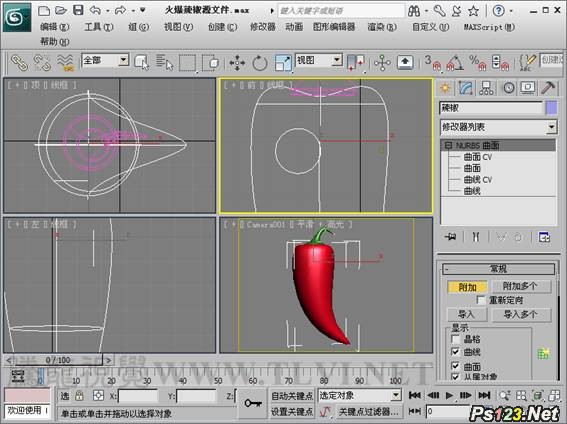Click the 导入多个 button

[x=520, y=314]
